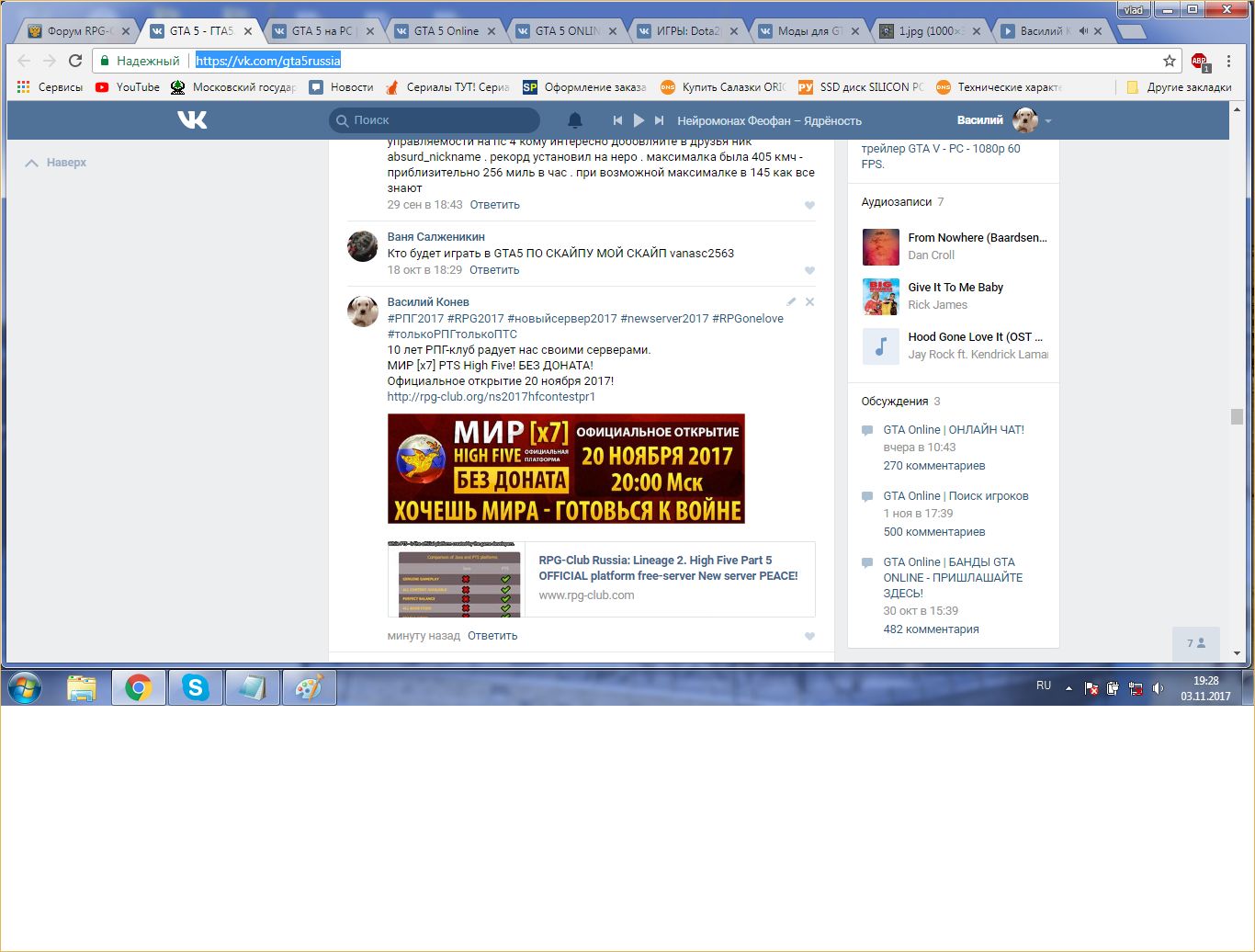Skip to previous track in VK player
The width and height of the screenshot is (1255, 952).
point(617,120)
